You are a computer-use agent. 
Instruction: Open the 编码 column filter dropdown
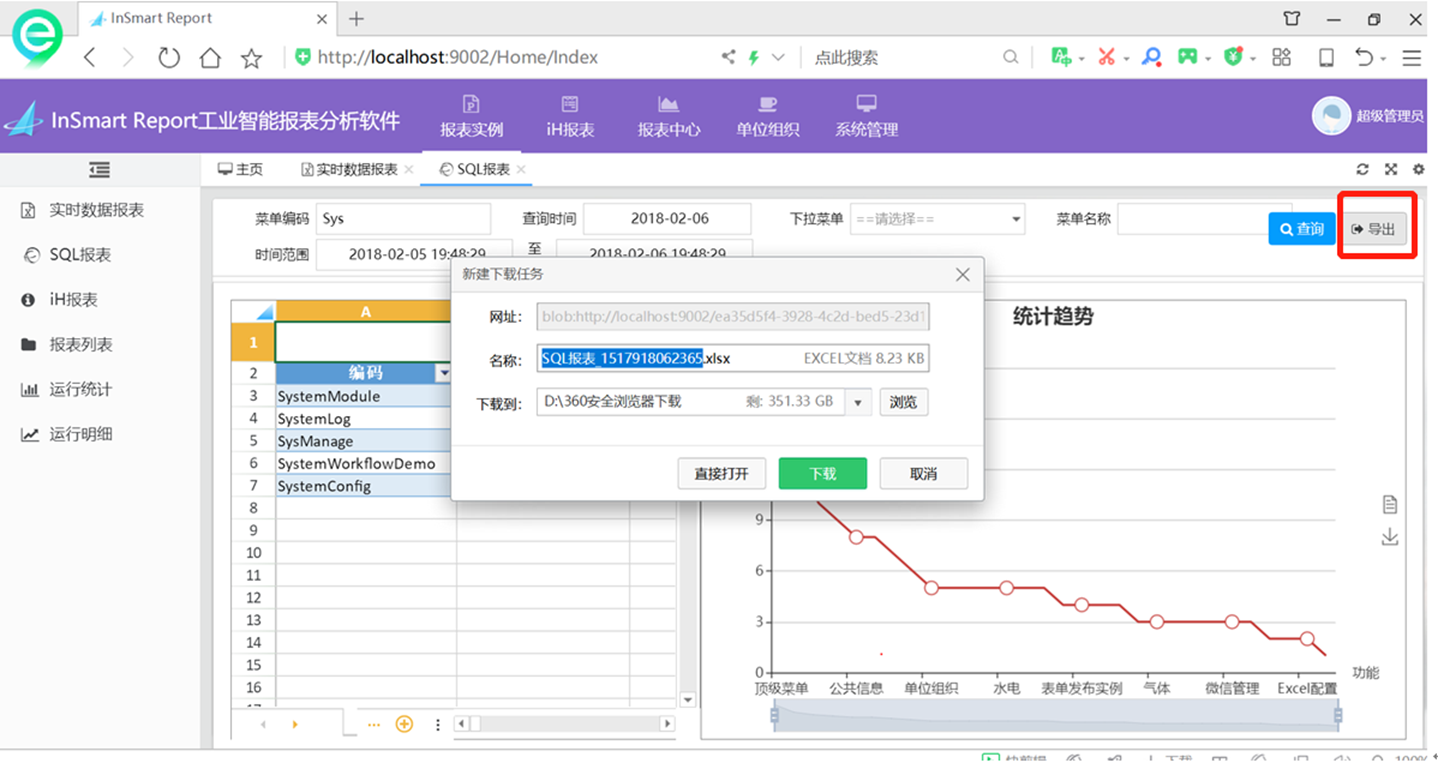[x=444, y=373]
